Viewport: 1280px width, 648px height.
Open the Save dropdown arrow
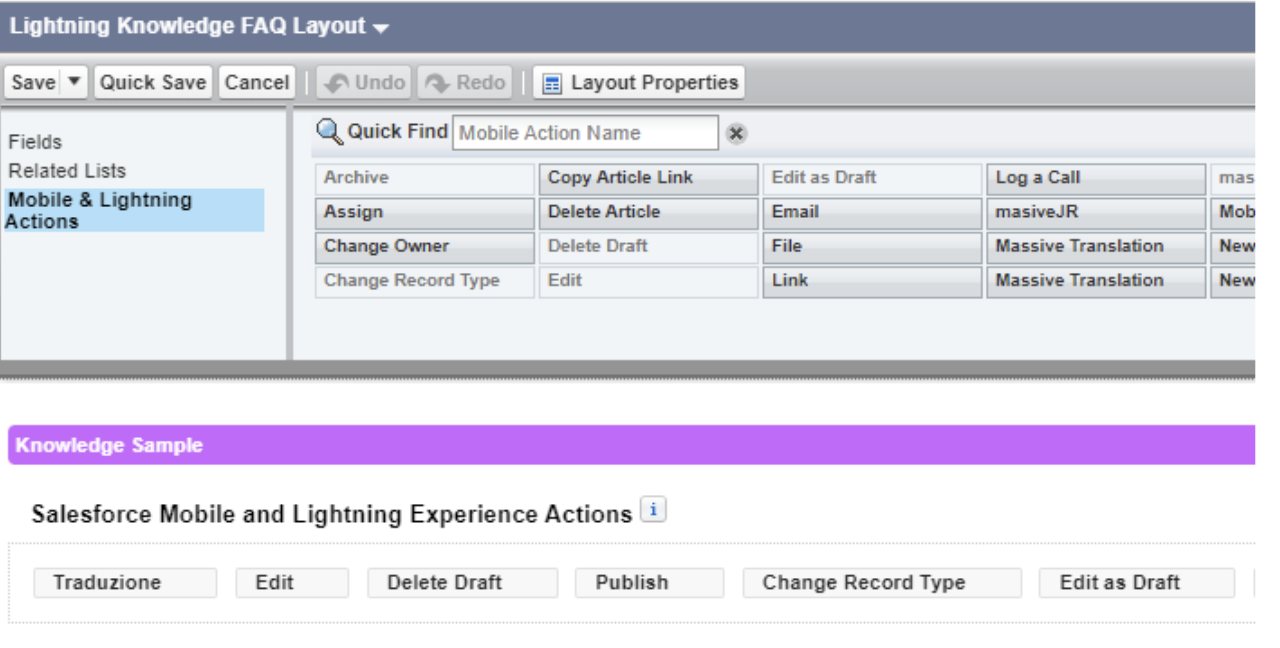pyautogui.click(x=75, y=82)
